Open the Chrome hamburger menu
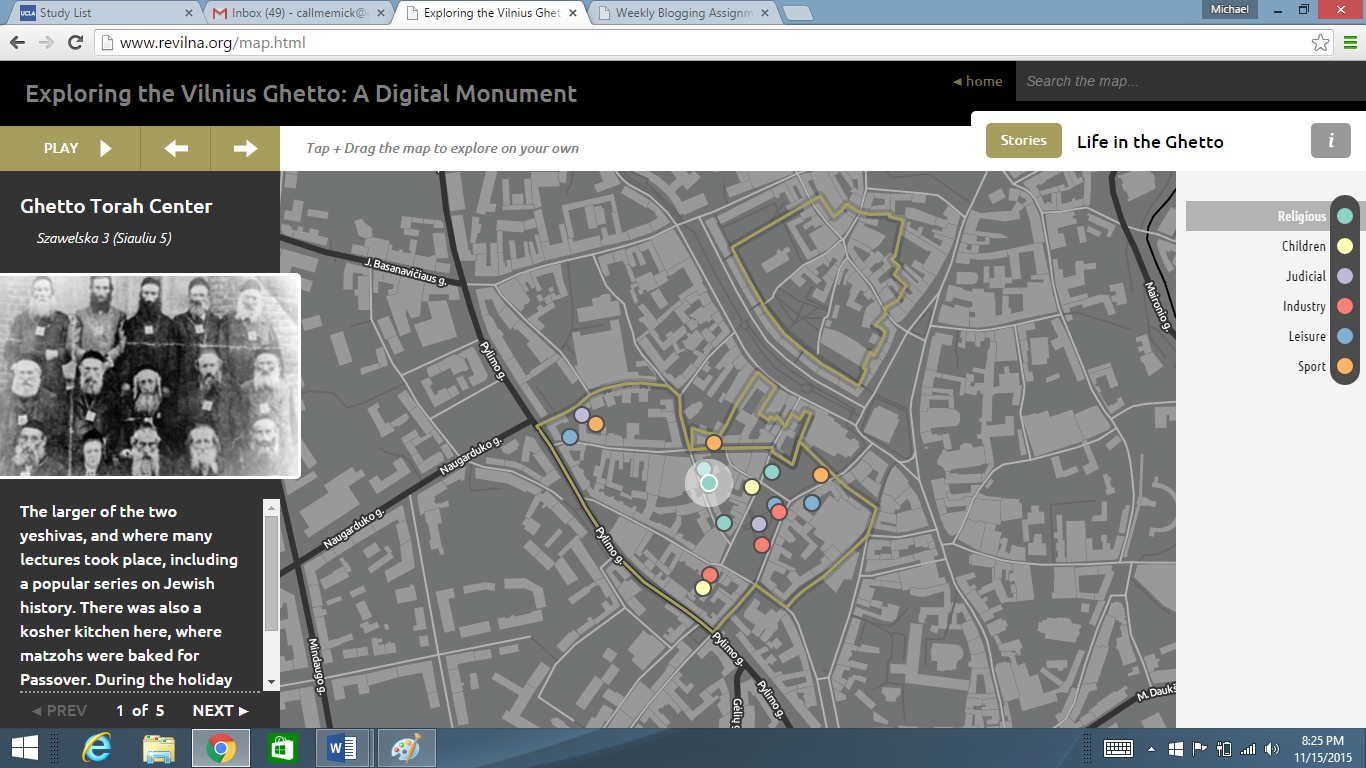The image size is (1366, 768). pos(1349,43)
